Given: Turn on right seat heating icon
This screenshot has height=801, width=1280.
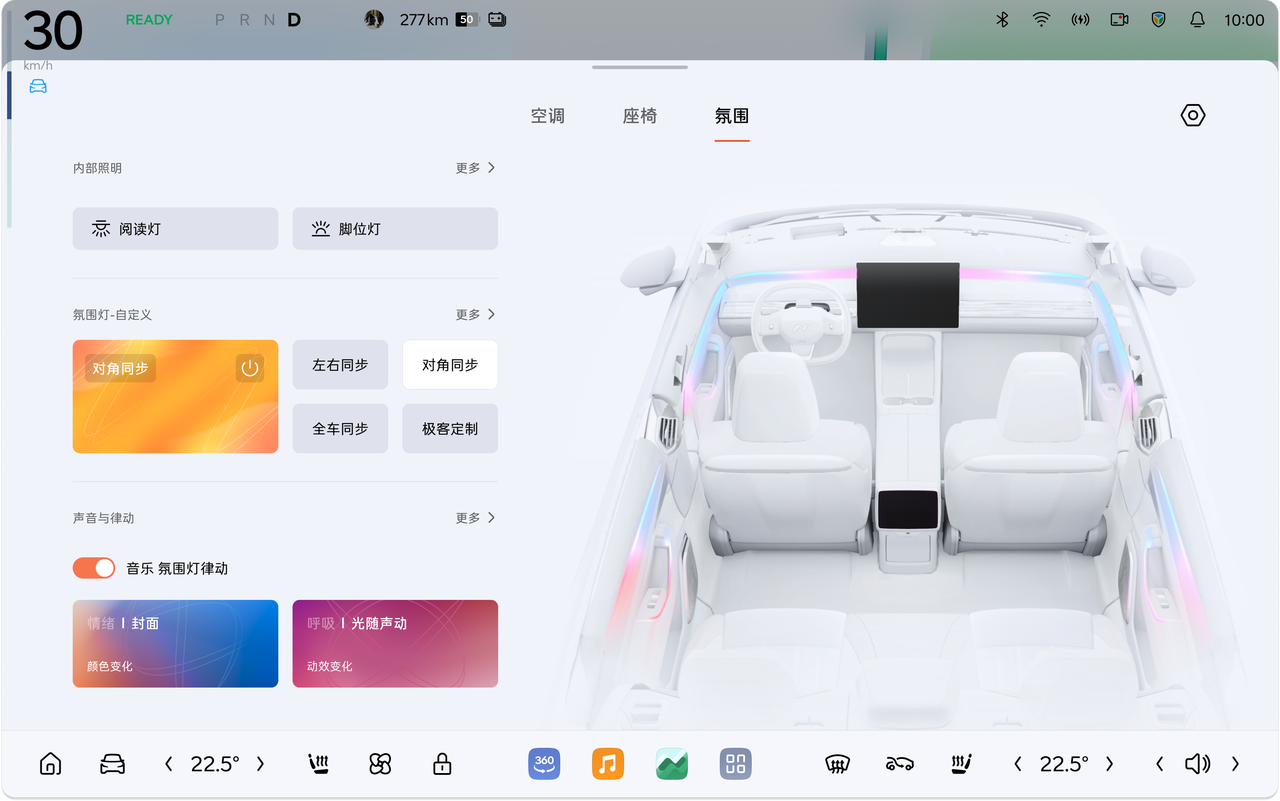Looking at the screenshot, I should pyautogui.click(x=962, y=764).
